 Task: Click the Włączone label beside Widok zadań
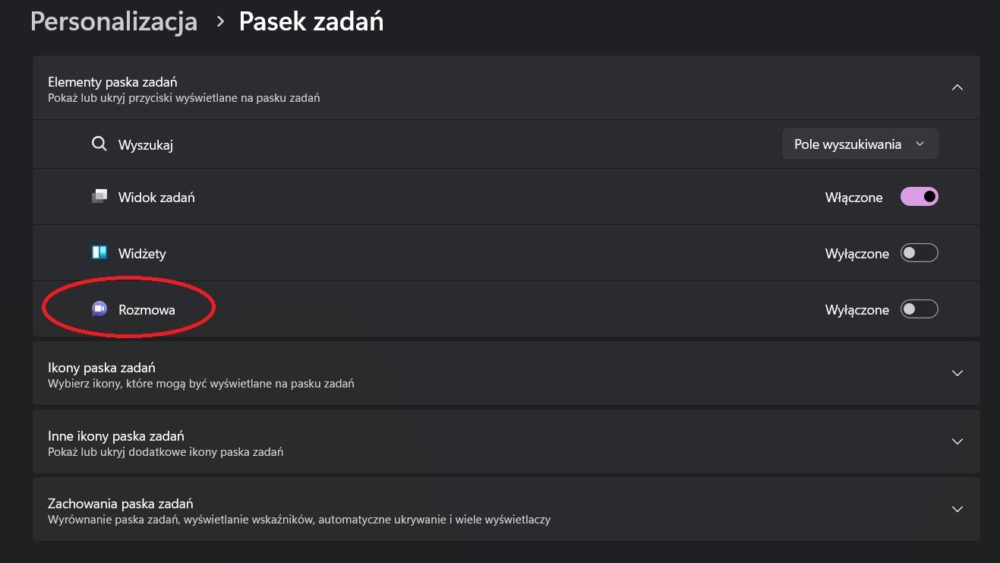pos(853,198)
